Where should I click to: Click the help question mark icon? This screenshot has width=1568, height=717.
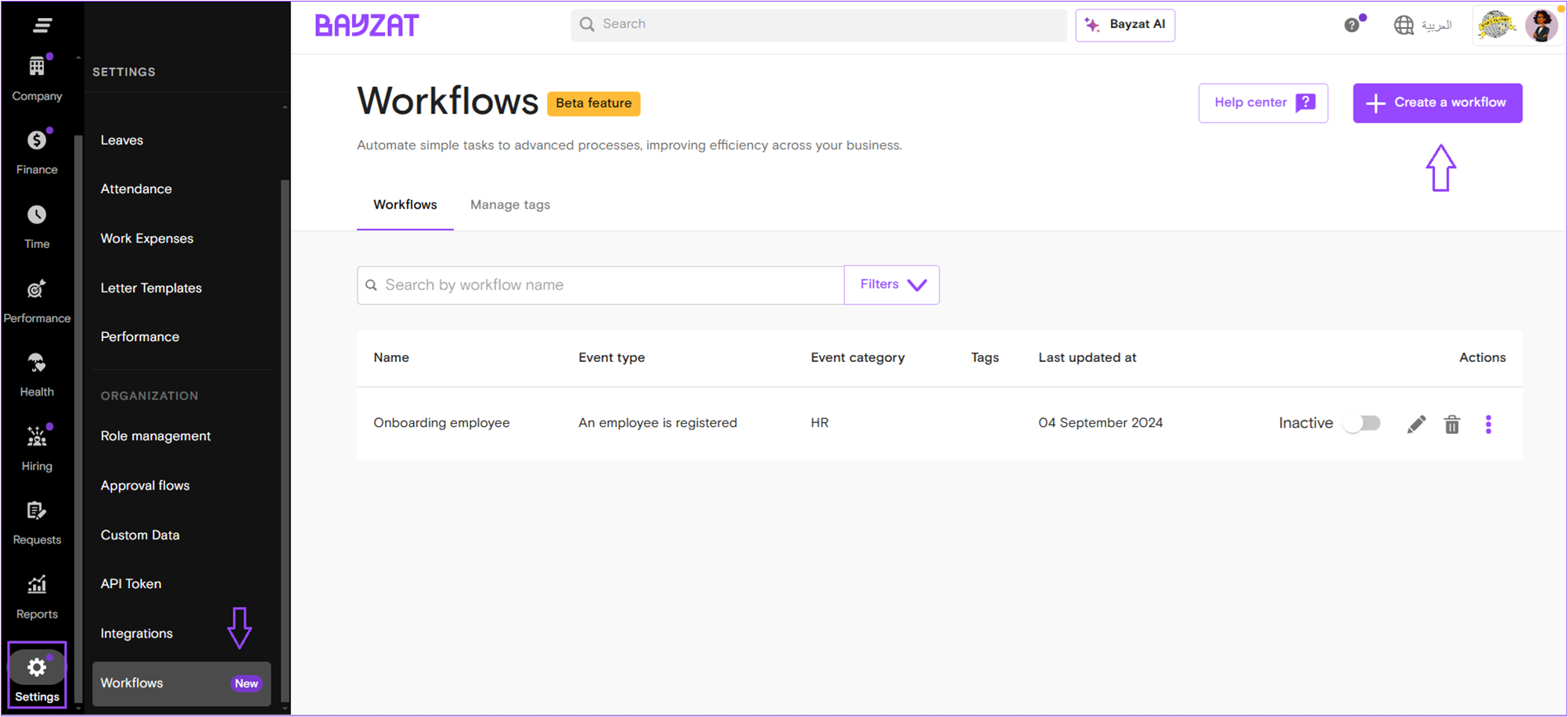click(x=1351, y=25)
